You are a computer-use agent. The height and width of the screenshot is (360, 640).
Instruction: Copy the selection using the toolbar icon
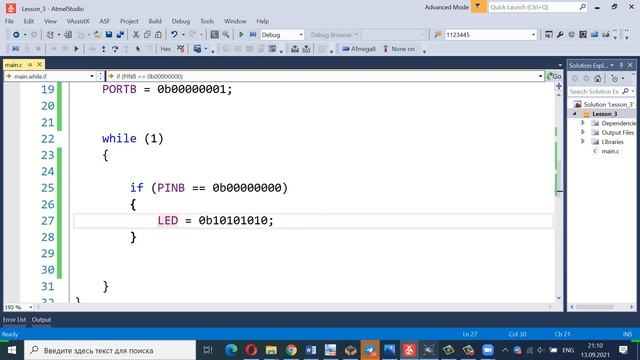click(x=147, y=35)
